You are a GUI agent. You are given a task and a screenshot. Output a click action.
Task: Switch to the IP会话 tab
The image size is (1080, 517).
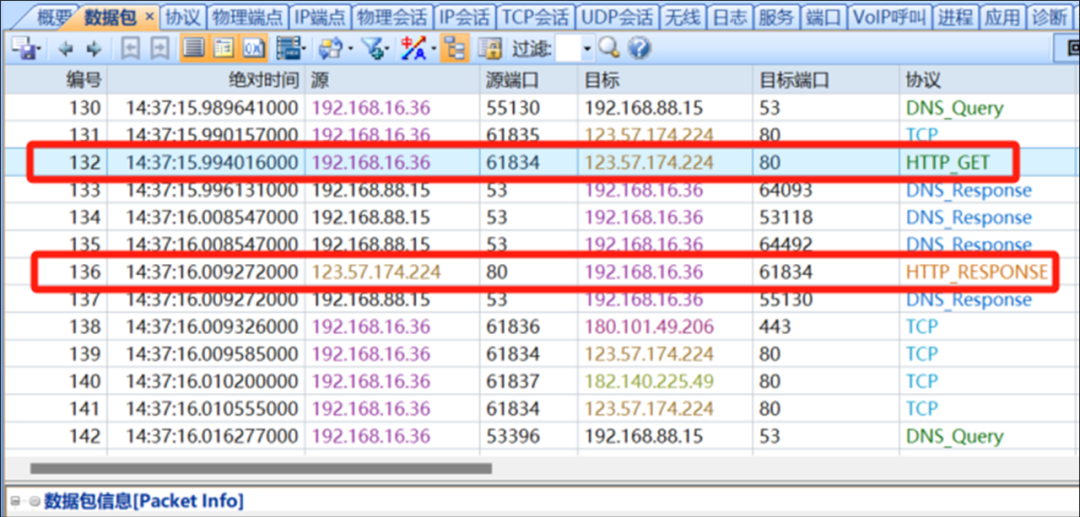pyautogui.click(x=465, y=17)
